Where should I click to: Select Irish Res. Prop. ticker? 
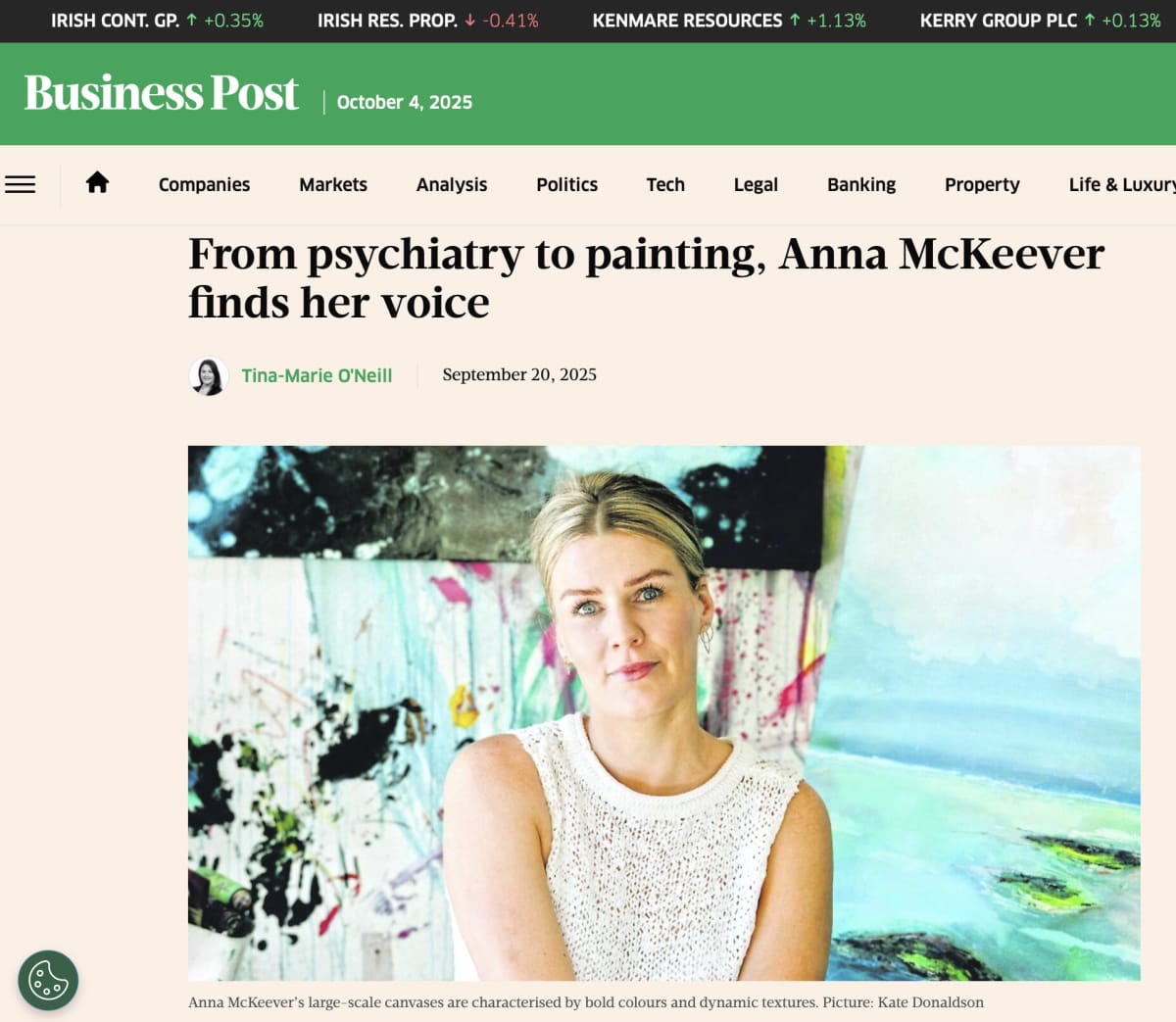point(427,21)
